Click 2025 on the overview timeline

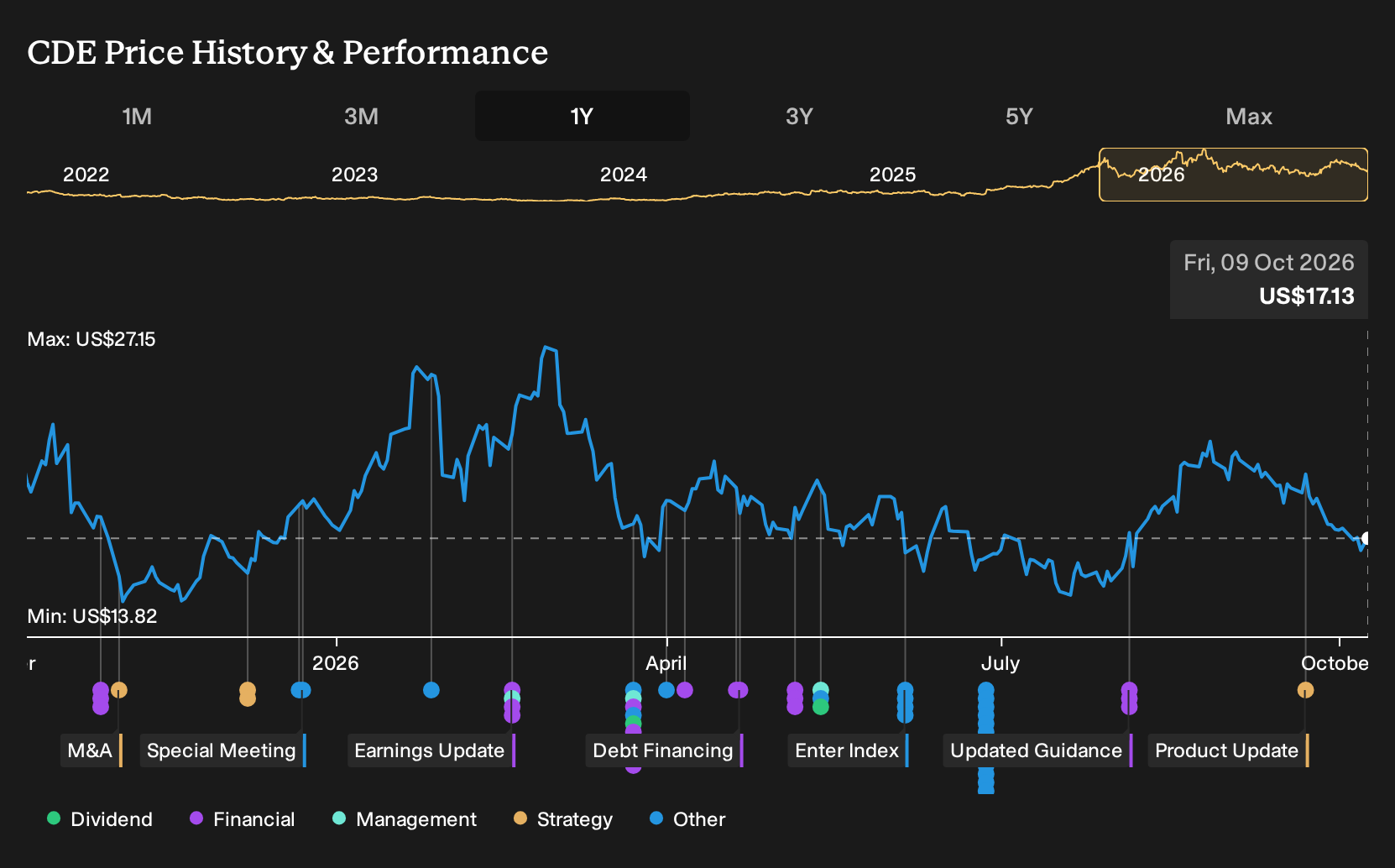pyautogui.click(x=892, y=175)
